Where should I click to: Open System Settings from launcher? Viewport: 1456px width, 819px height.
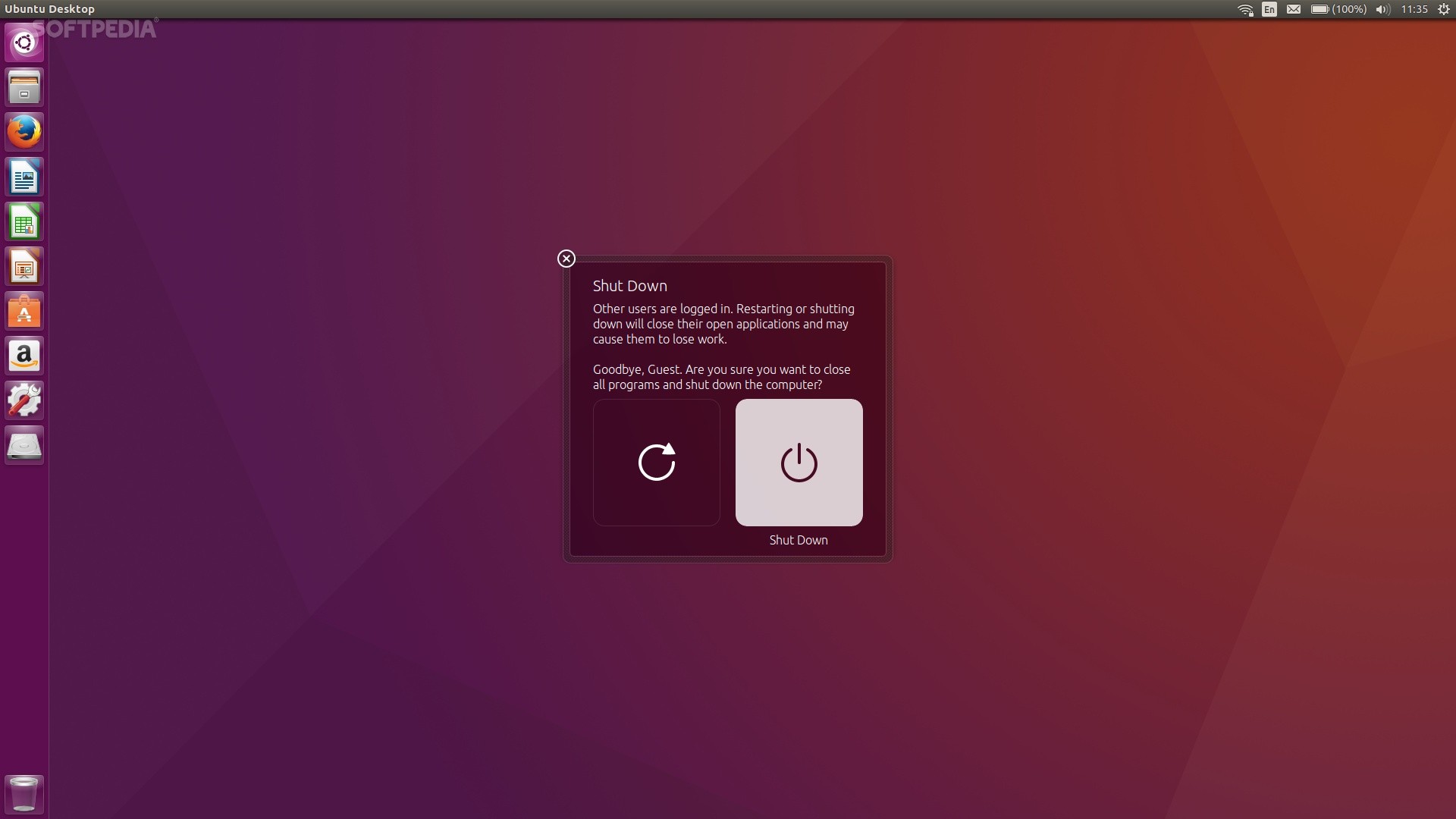tap(24, 400)
